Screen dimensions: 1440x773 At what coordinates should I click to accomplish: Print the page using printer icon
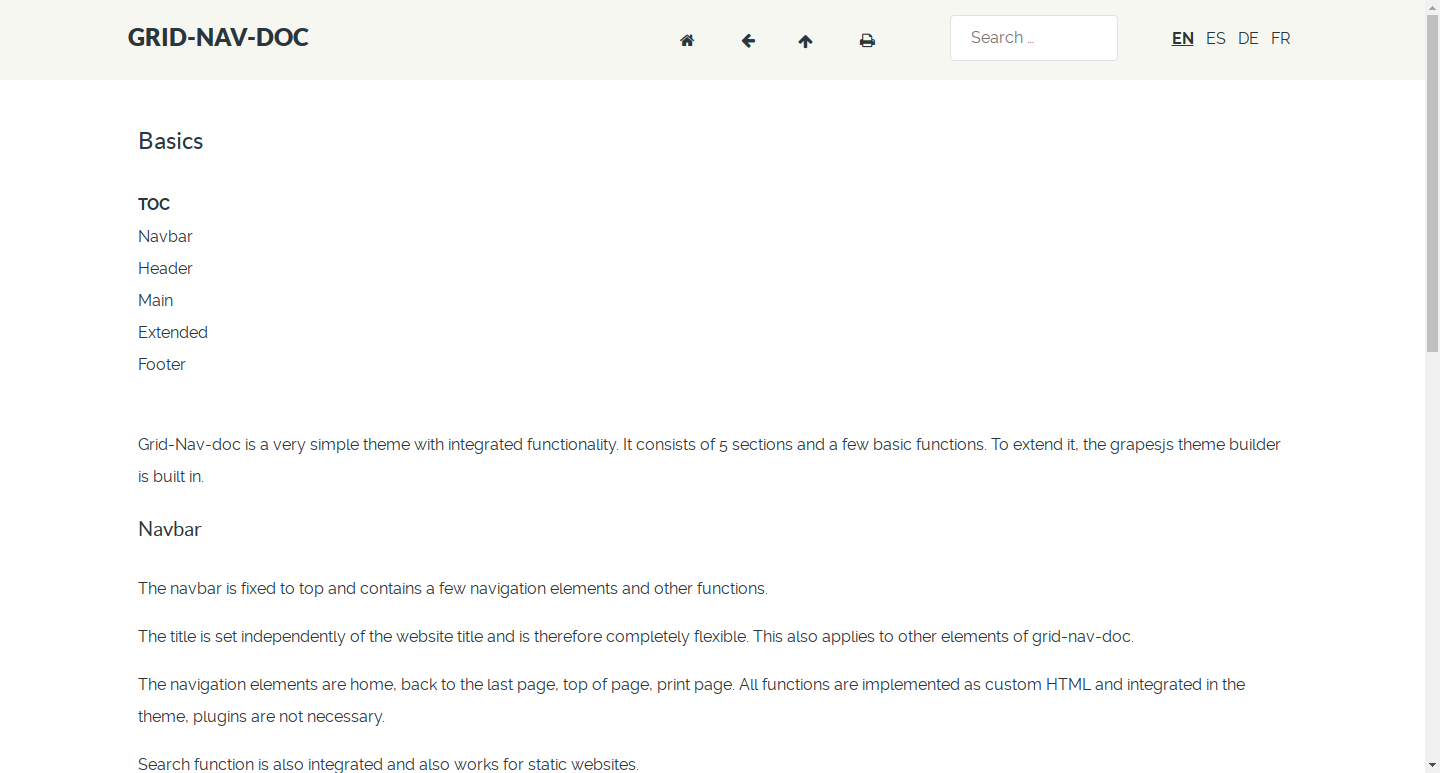click(x=867, y=41)
